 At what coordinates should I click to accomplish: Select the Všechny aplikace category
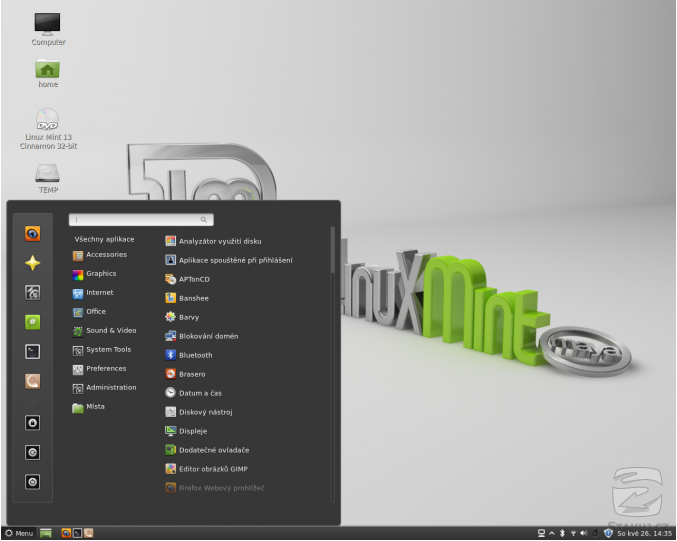(104, 239)
